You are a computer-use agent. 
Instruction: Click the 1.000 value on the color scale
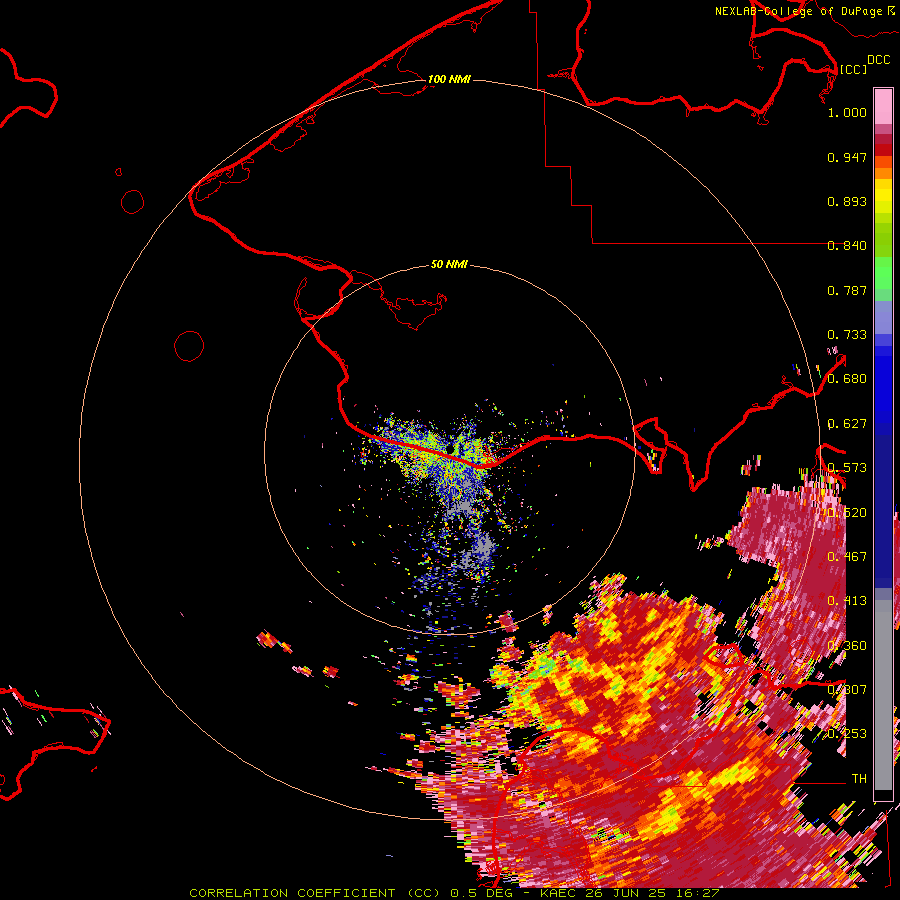click(847, 113)
